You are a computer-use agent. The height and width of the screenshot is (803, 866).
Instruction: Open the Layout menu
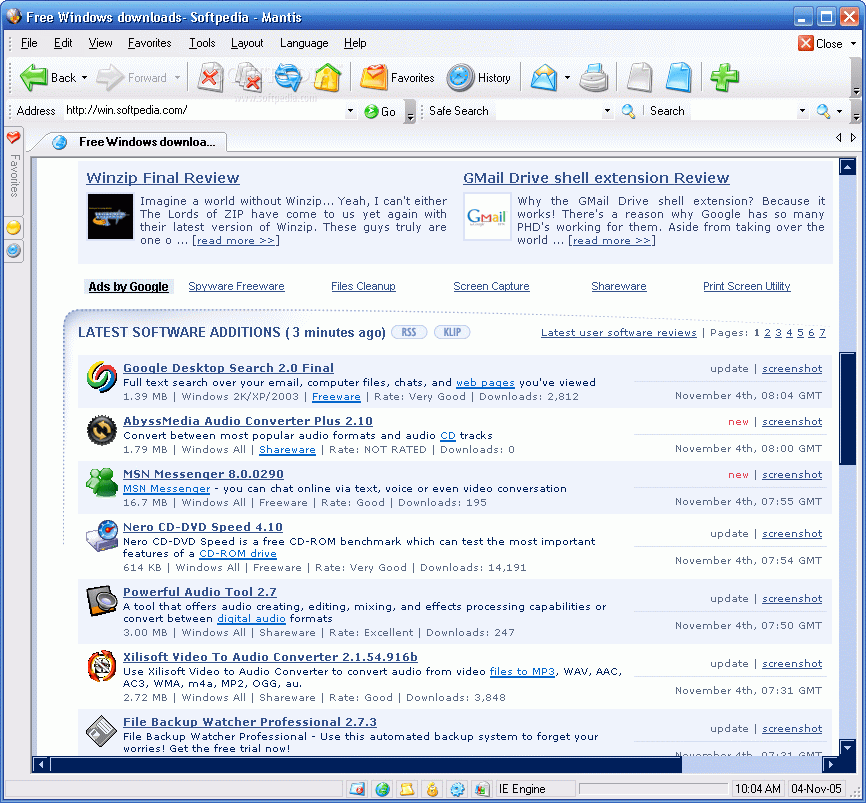[x=247, y=43]
